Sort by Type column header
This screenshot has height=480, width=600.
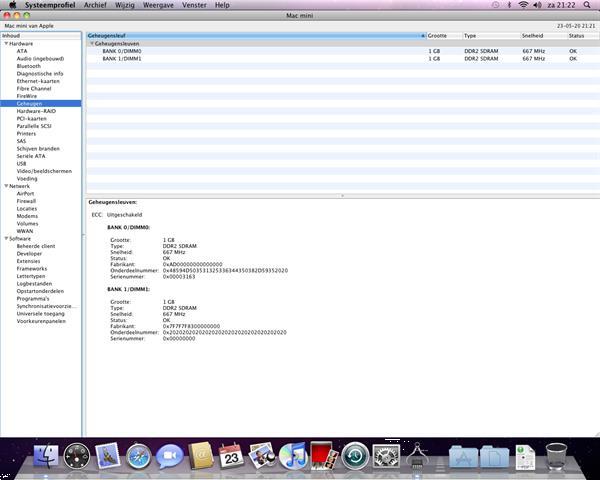491,36
